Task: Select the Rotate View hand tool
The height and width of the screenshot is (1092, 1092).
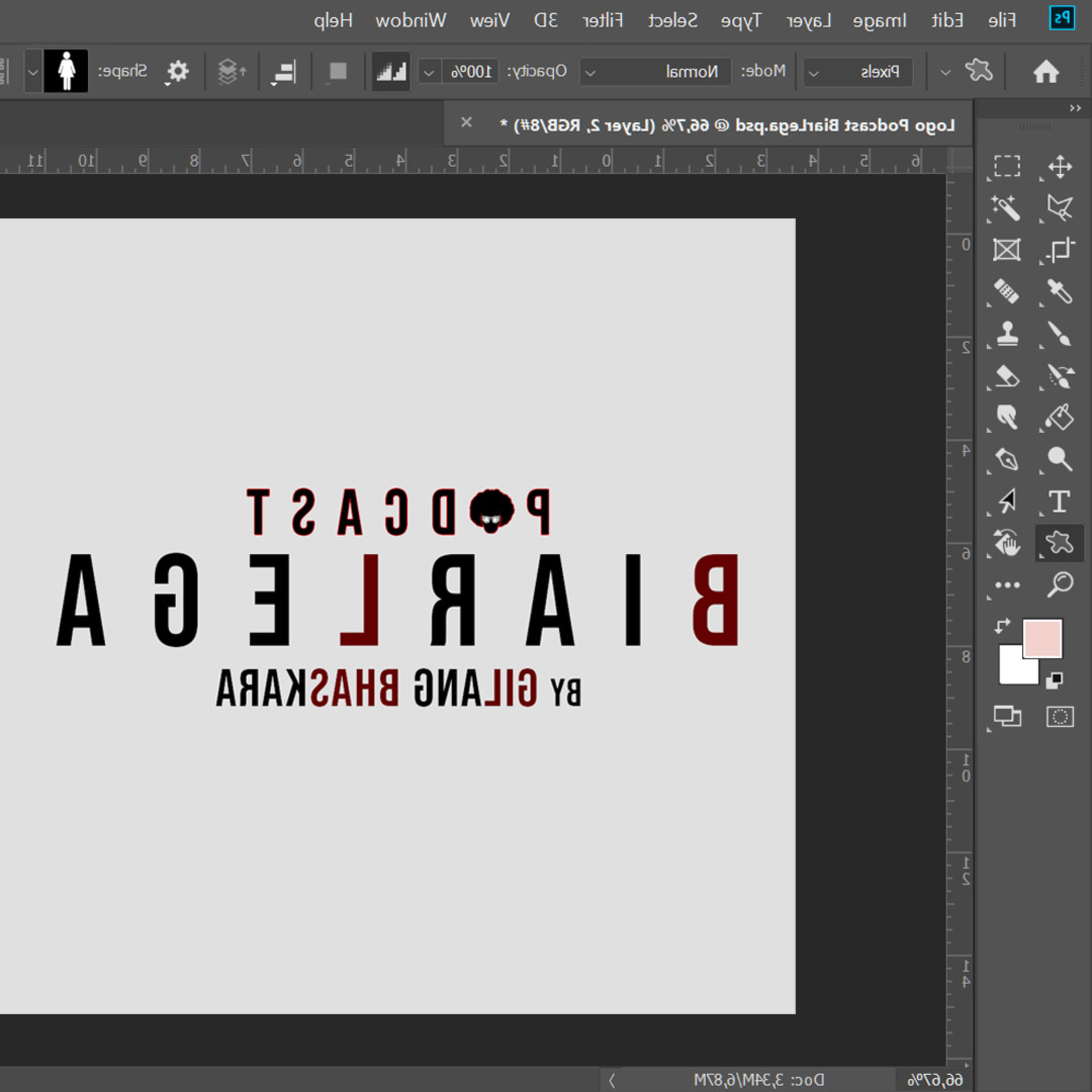Action: pos(1007,543)
